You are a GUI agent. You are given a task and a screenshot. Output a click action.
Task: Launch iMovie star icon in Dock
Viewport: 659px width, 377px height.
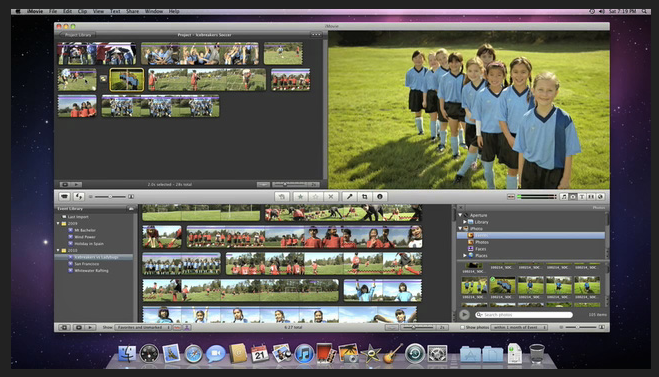pos(371,353)
